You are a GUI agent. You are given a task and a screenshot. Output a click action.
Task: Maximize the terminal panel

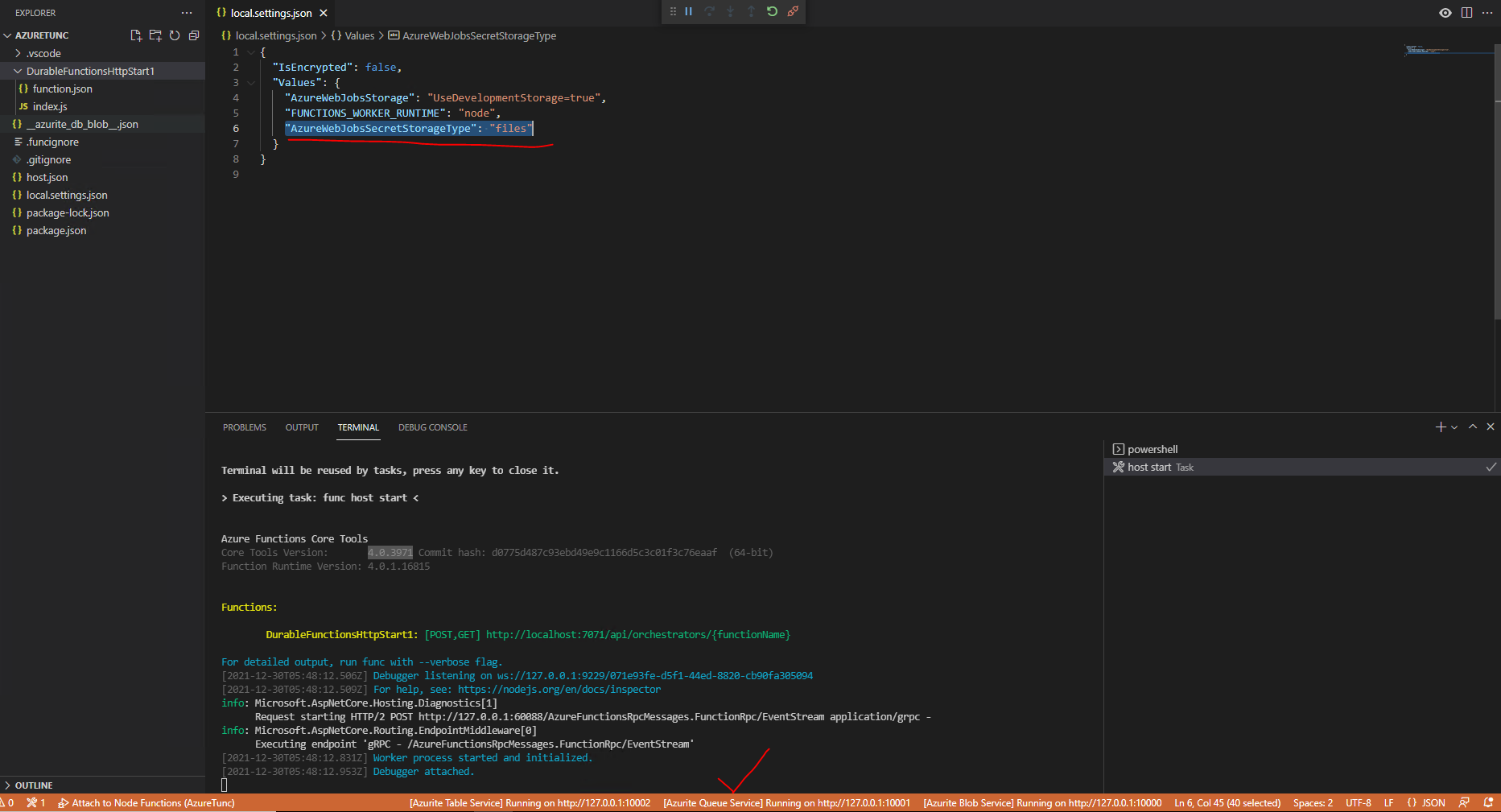[x=1473, y=427]
